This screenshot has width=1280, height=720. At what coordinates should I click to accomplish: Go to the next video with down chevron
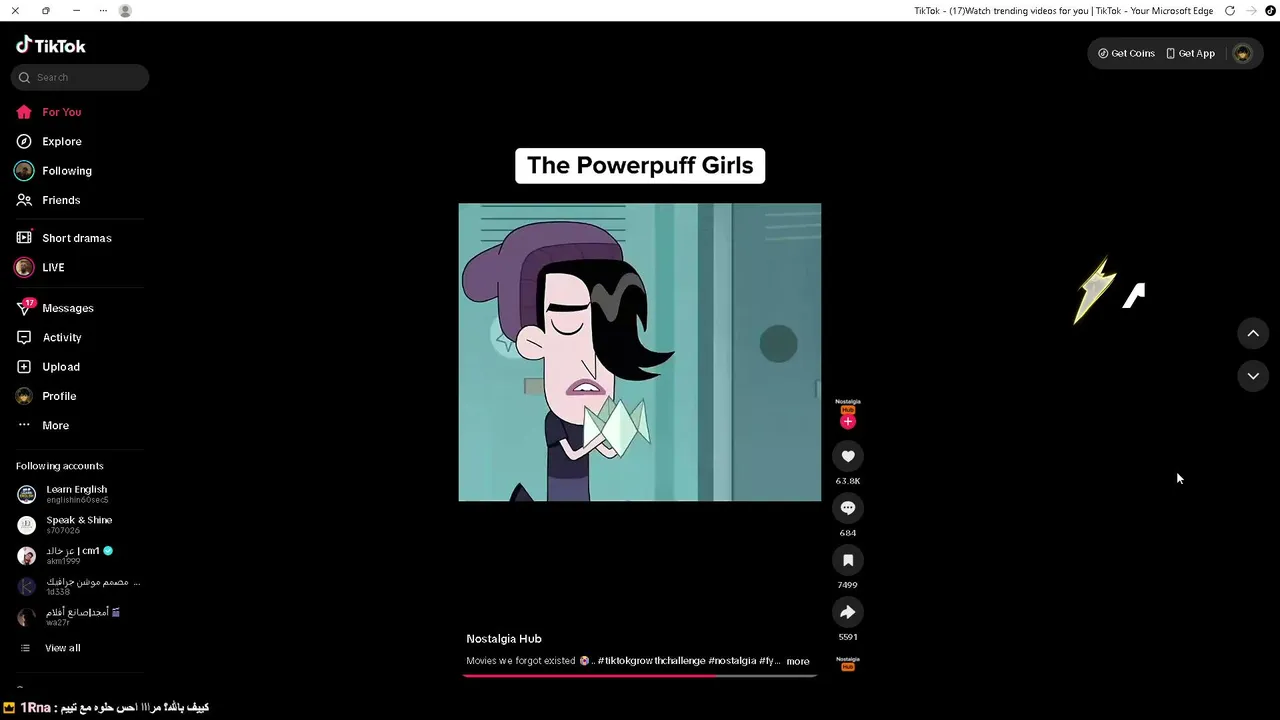(1253, 376)
